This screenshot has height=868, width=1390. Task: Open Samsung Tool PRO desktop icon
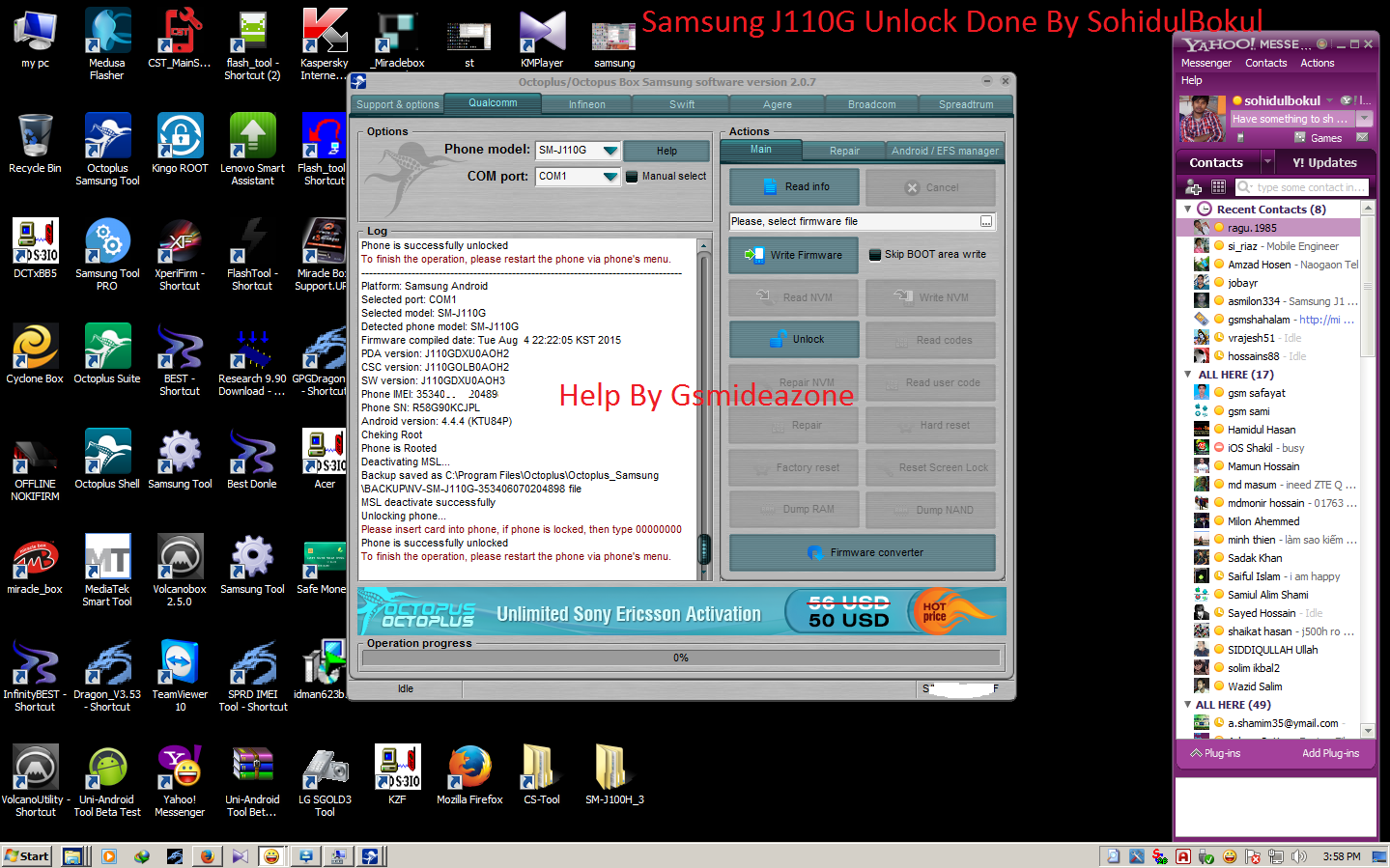click(x=107, y=254)
